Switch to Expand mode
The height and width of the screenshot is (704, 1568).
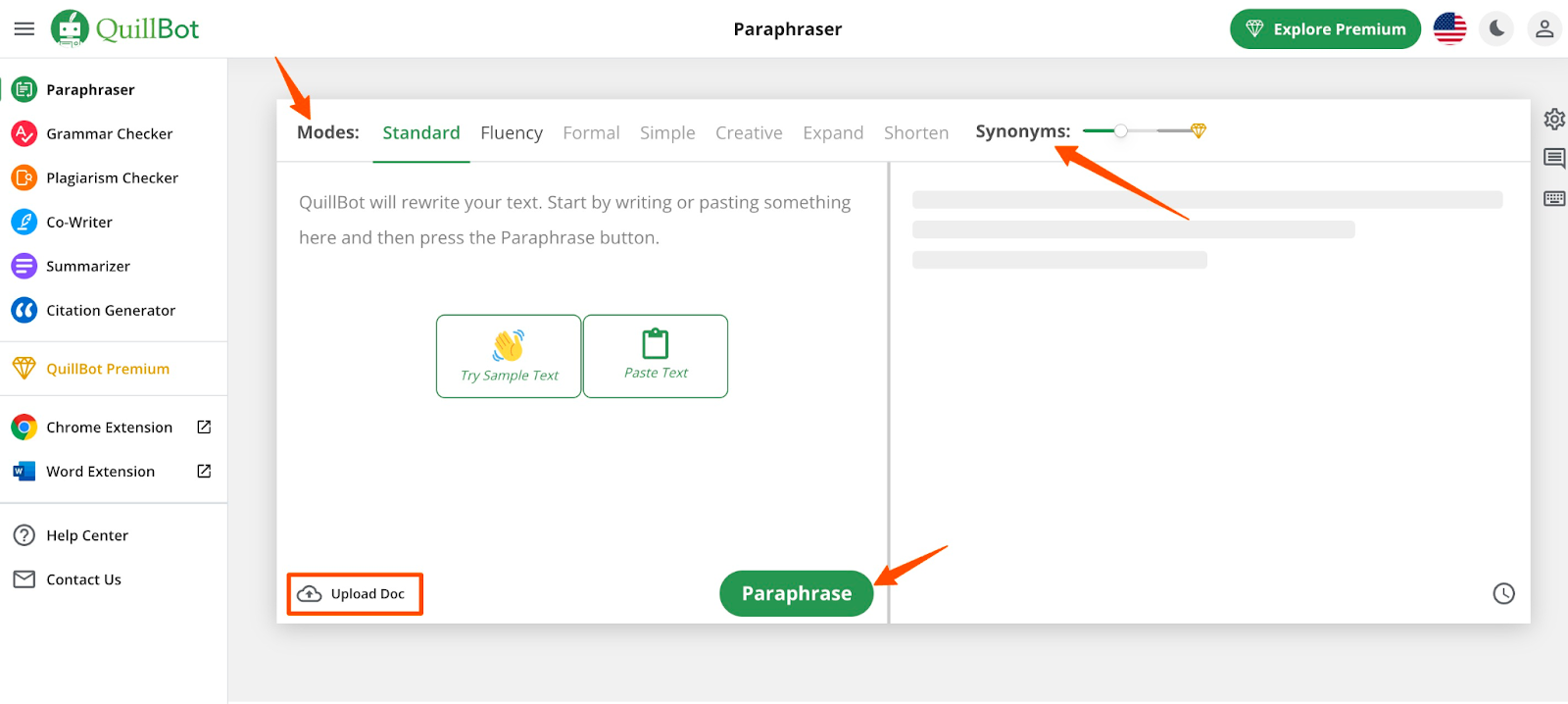click(x=833, y=132)
